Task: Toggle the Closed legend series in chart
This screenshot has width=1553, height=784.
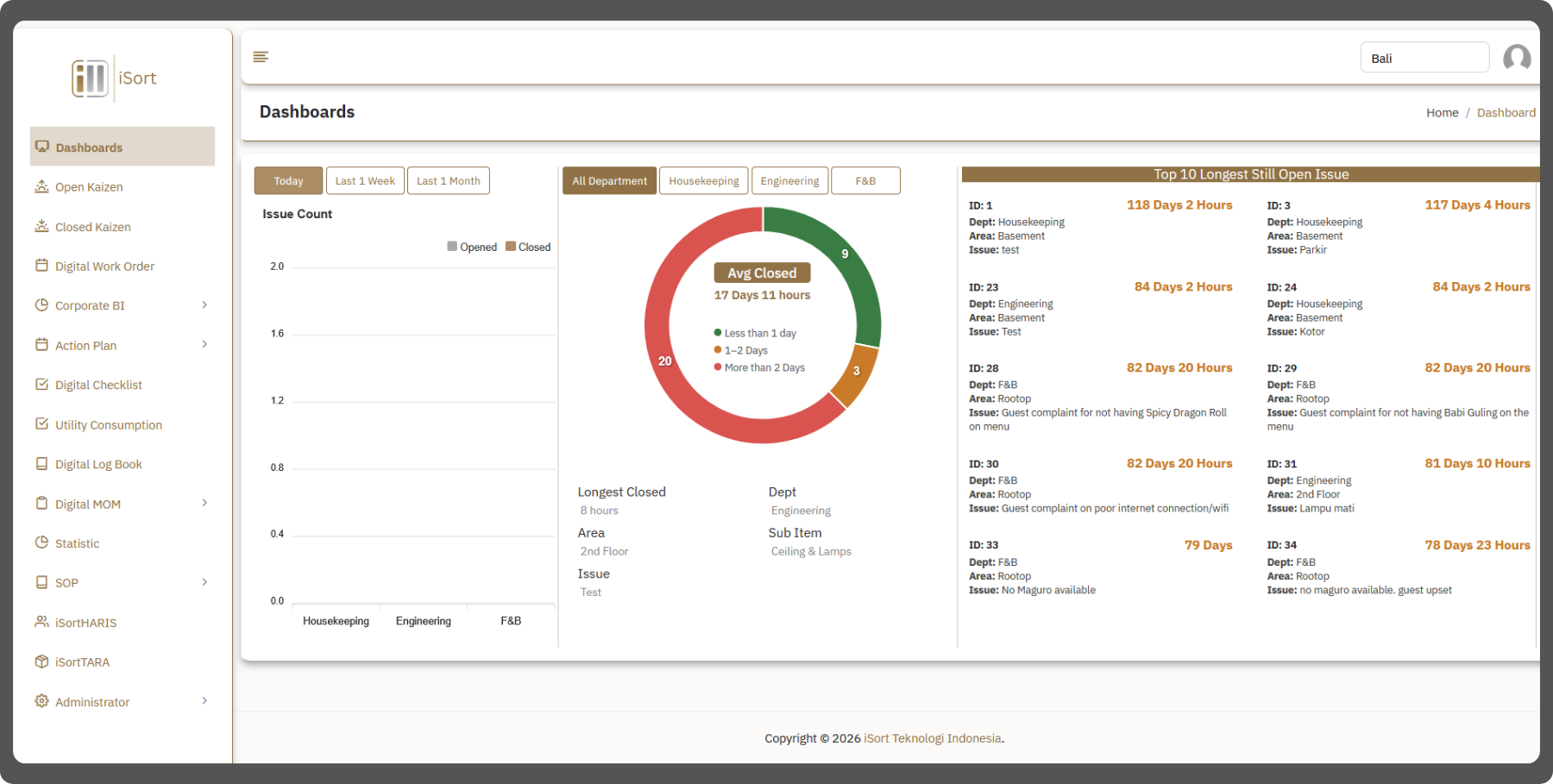Action: [528, 247]
